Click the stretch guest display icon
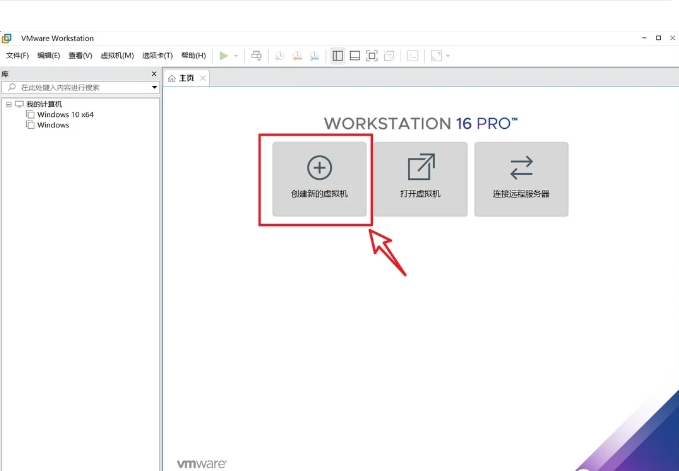Screen dimensions: 679x471 pyautogui.click(x=436, y=56)
